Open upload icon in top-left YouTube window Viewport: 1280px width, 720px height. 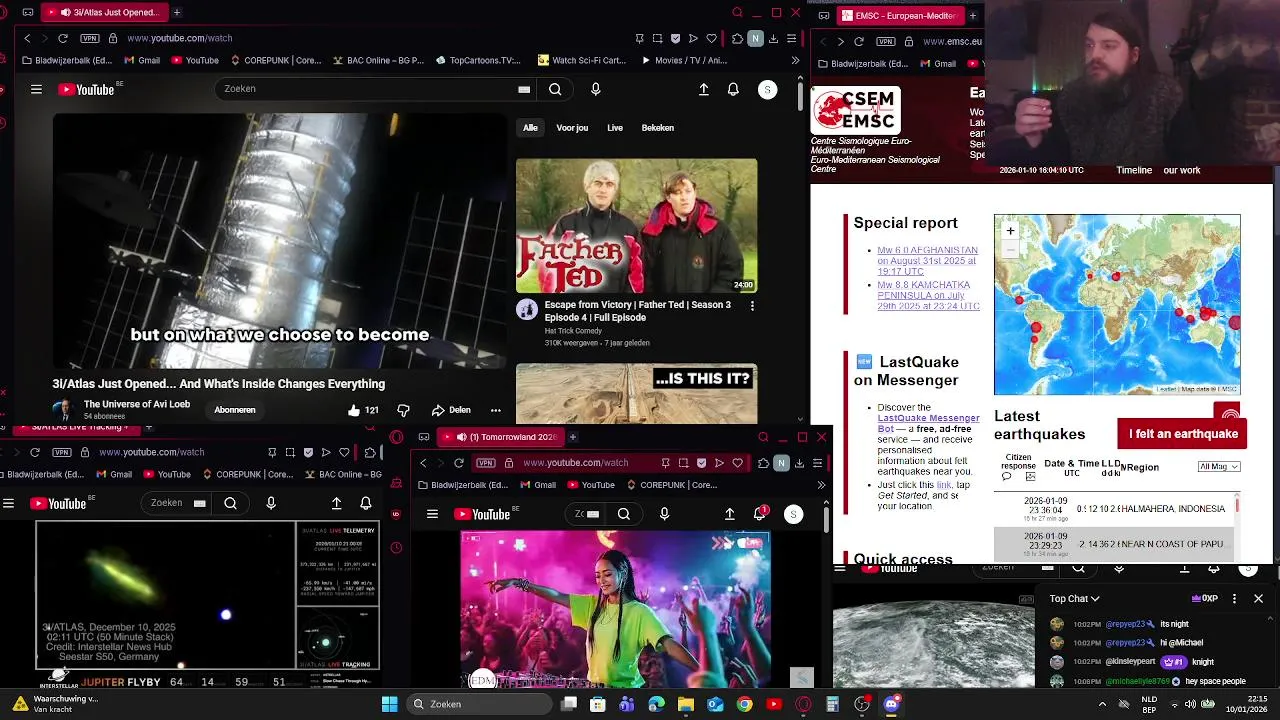click(704, 89)
